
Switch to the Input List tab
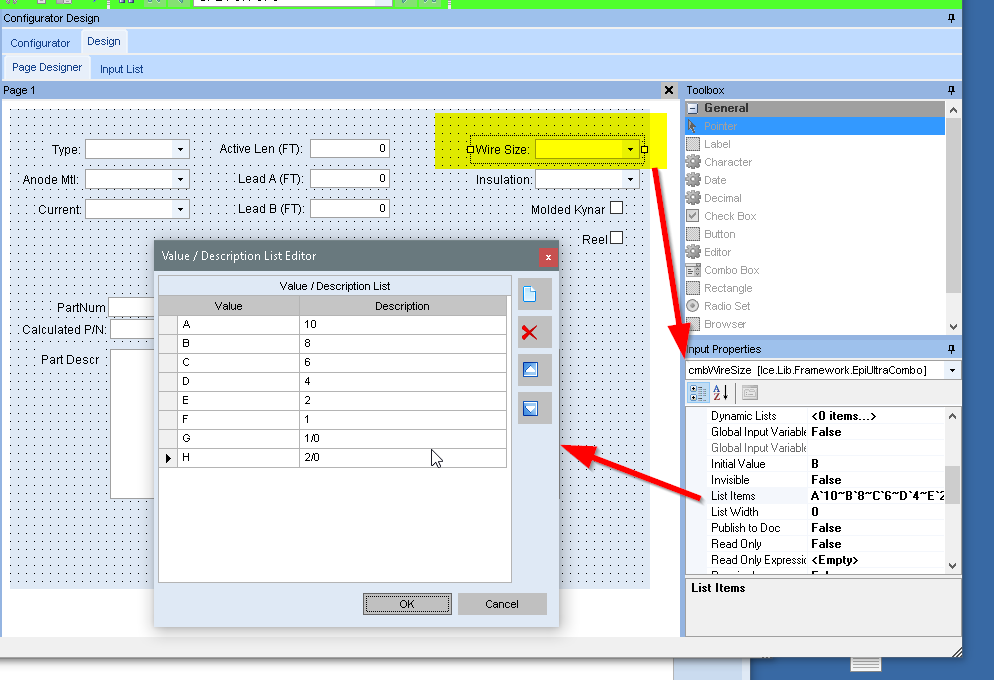121,68
